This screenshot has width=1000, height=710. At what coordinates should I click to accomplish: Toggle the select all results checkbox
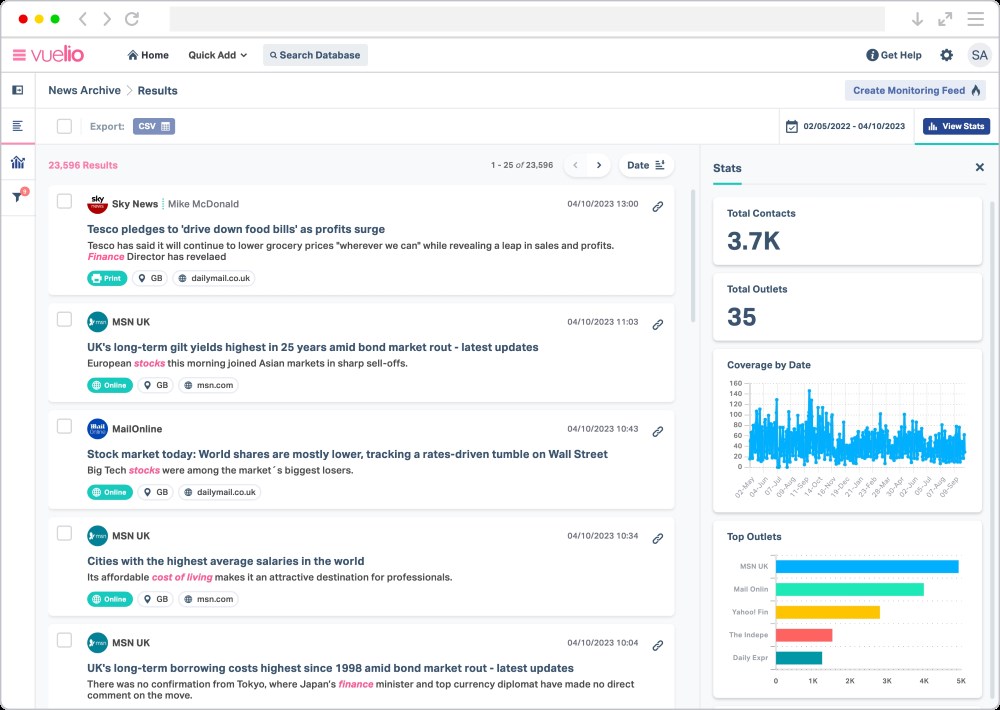64,126
